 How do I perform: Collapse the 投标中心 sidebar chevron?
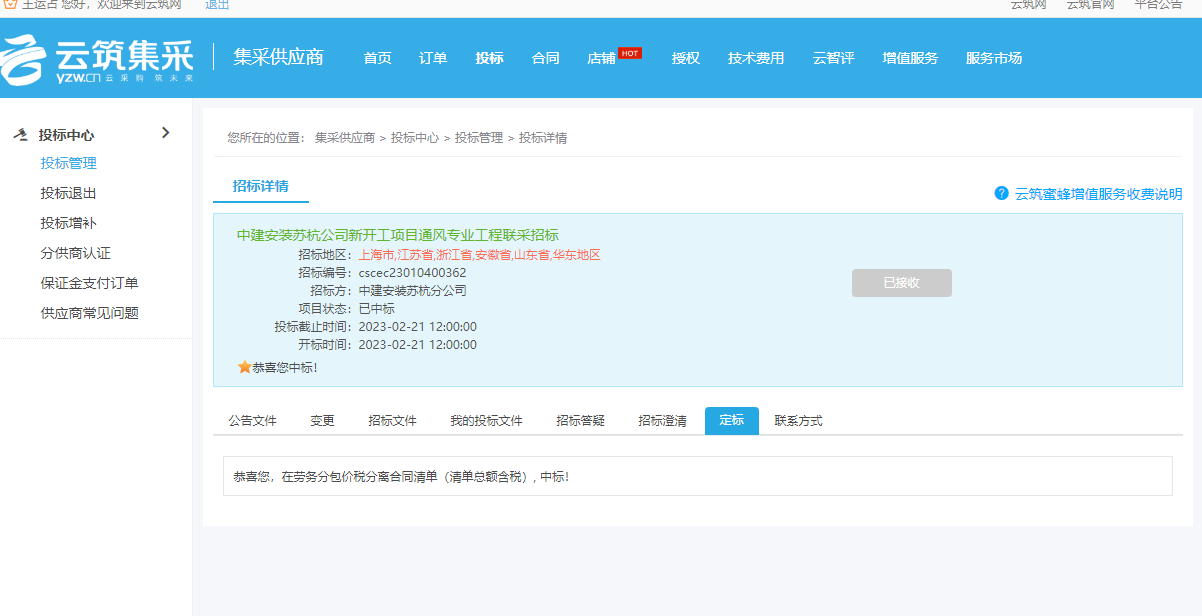click(166, 133)
